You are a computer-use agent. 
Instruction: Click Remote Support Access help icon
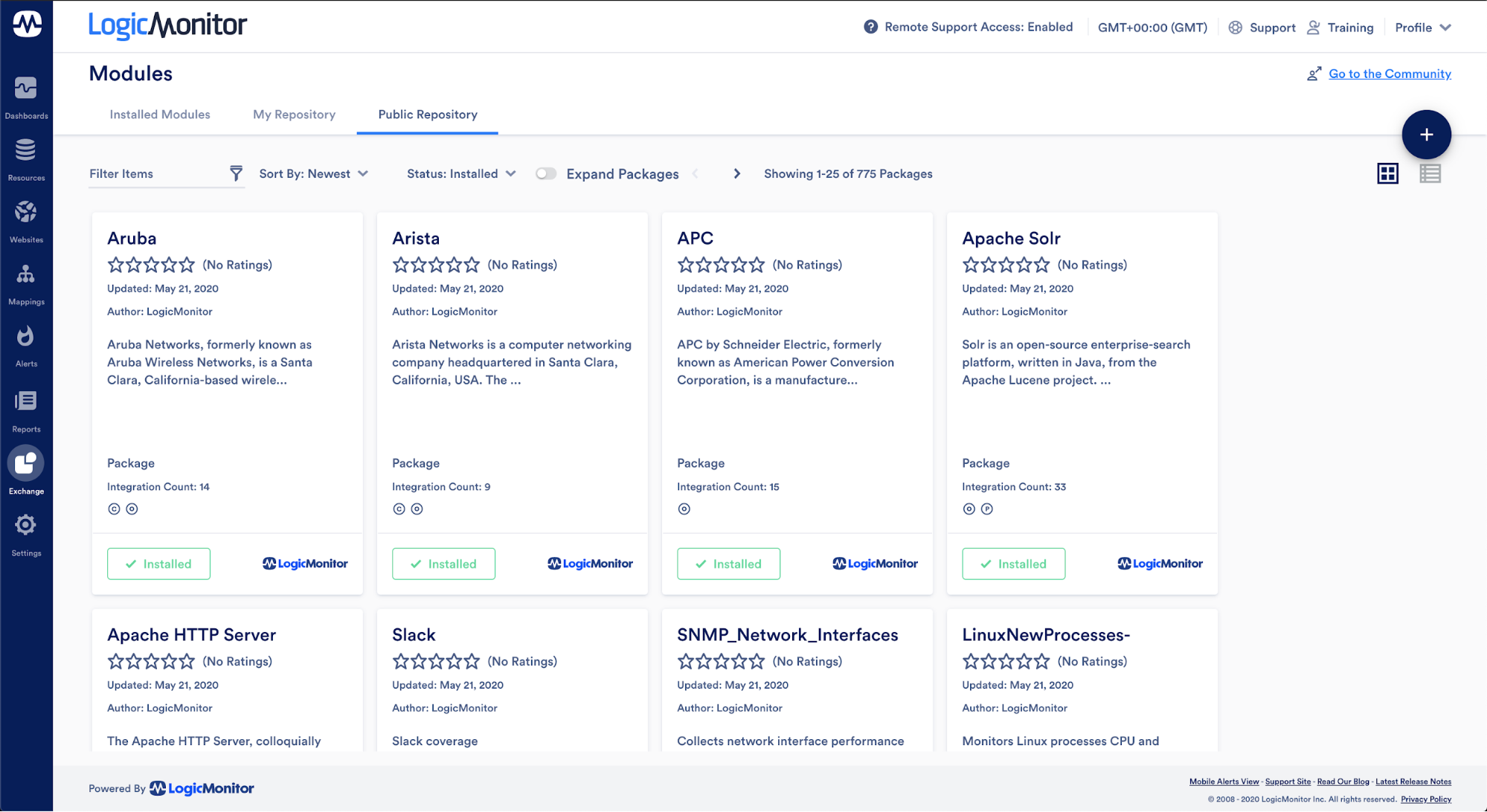tap(870, 27)
